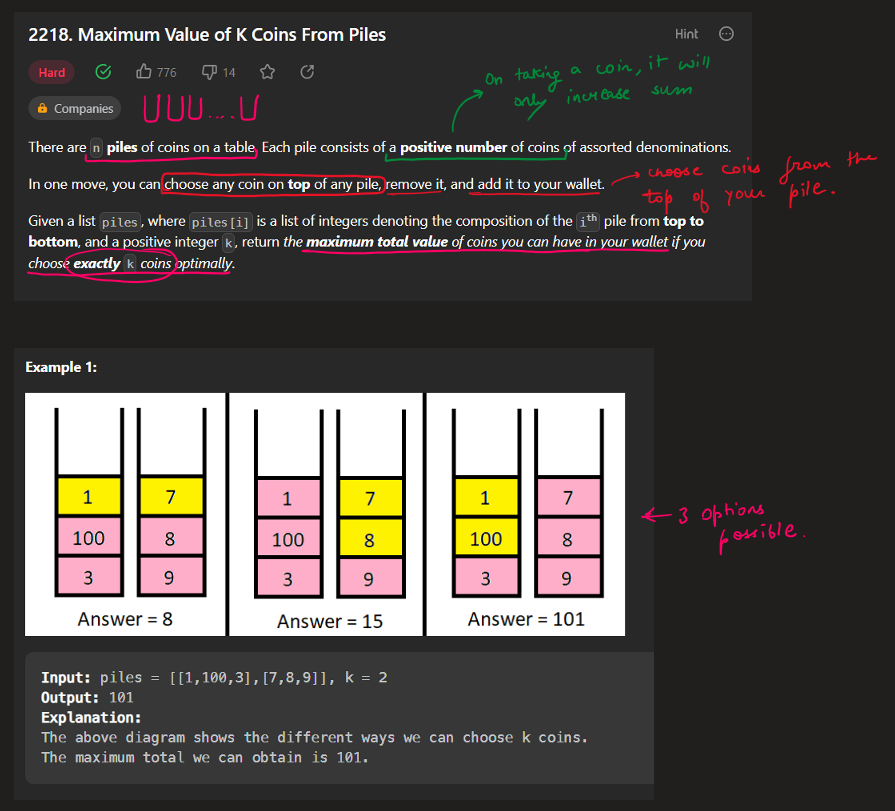Click the inline code word piles[i]
This screenshot has width=895, height=811.
pos(219,222)
